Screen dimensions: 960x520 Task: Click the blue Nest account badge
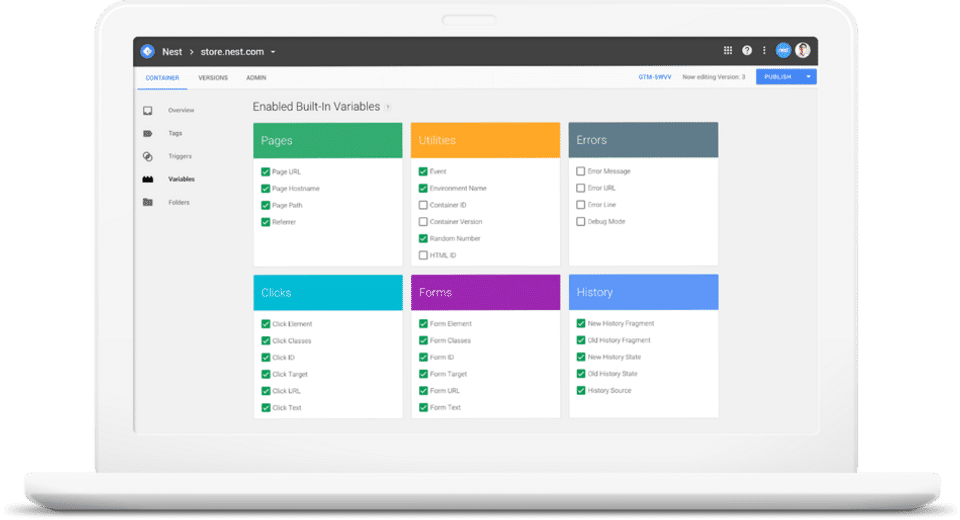click(783, 51)
